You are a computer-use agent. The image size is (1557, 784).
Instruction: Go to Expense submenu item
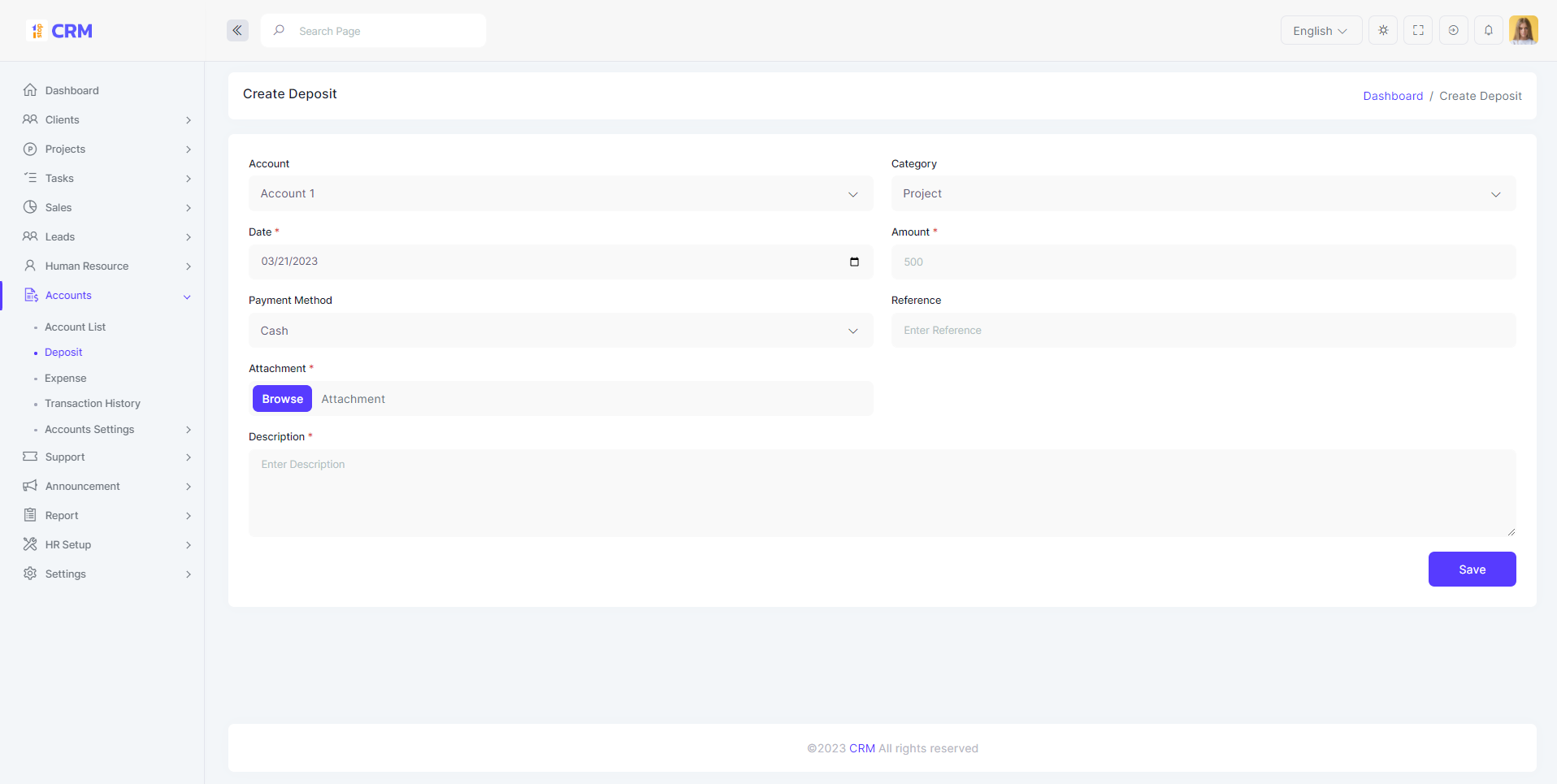pyautogui.click(x=66, y=379)
